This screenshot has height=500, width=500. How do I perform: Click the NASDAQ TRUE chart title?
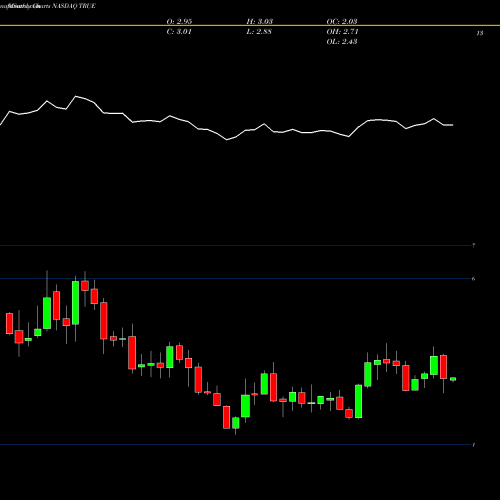tap(74, 6)
